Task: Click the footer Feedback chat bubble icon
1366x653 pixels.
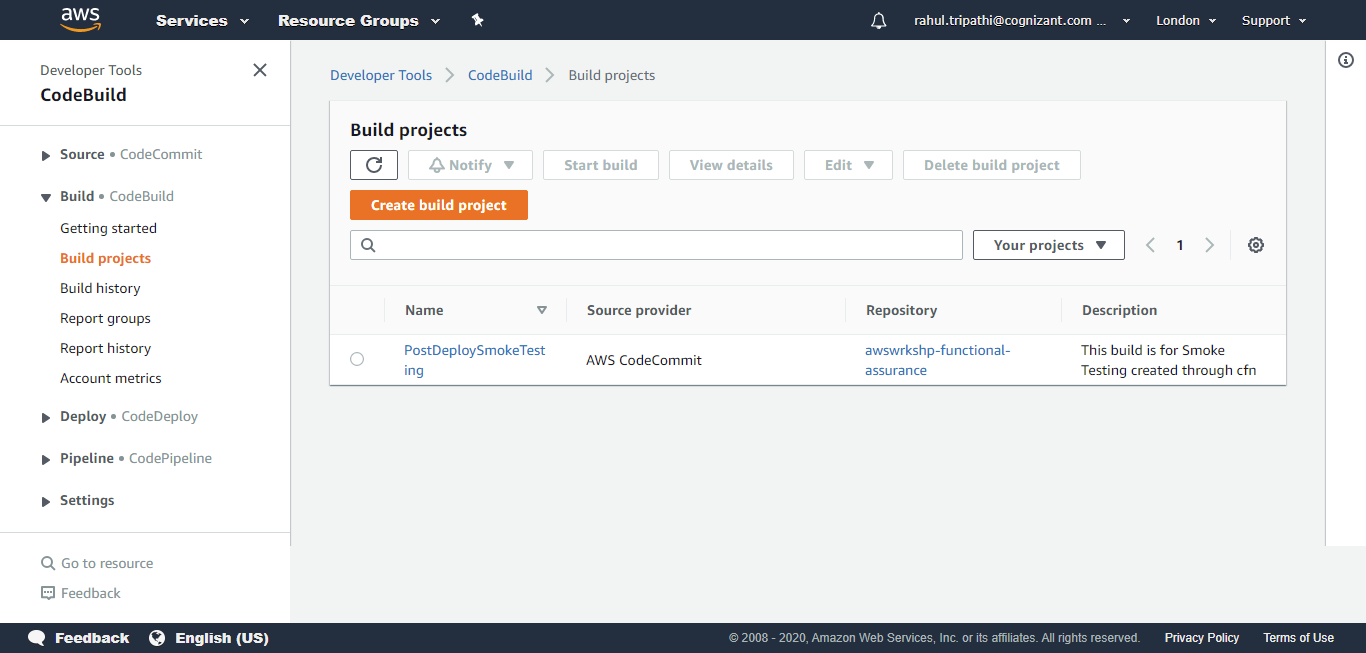Action: click(37, 638)
